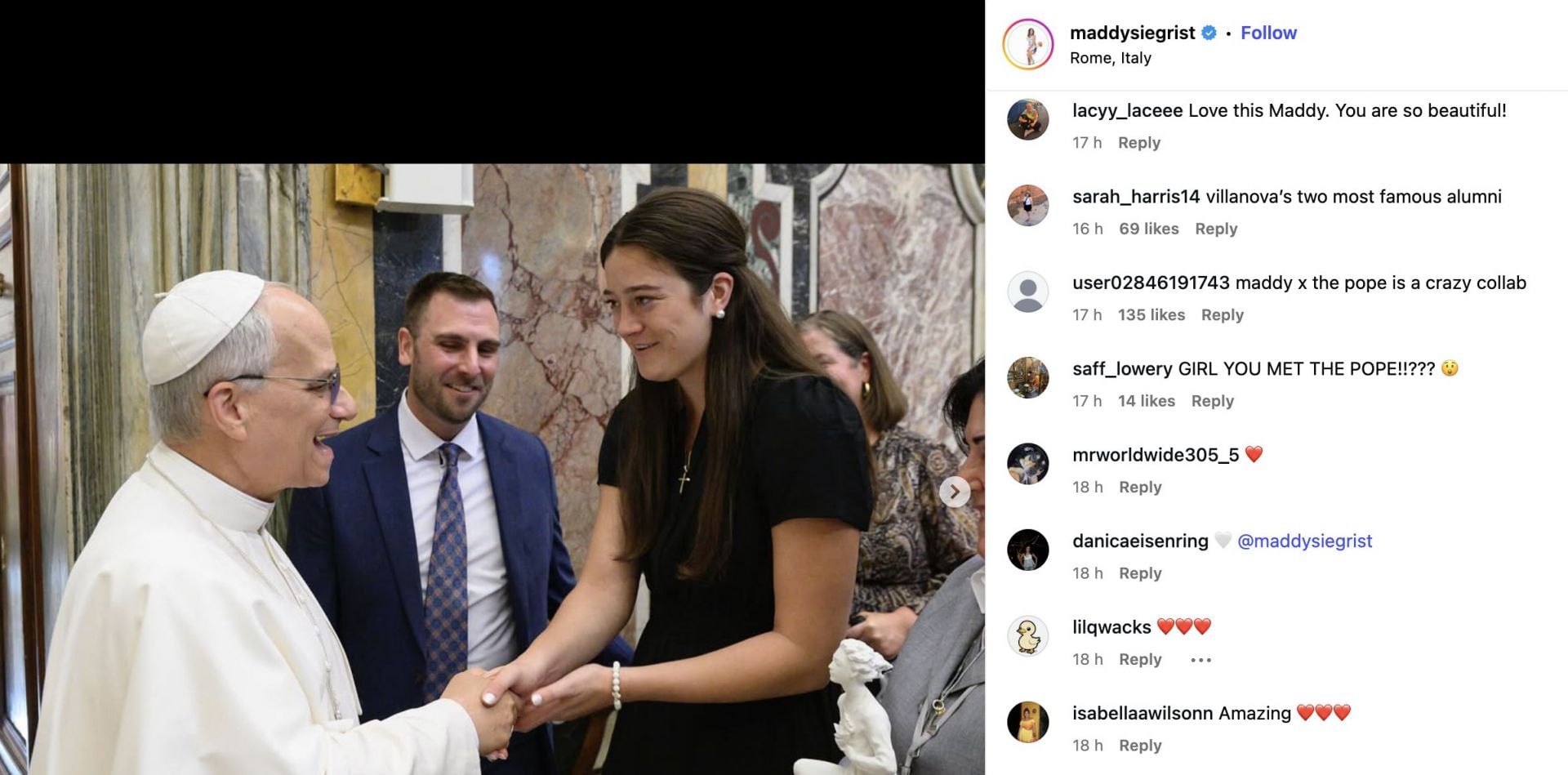Open saff_lowery's avatar

[1028, 378]
